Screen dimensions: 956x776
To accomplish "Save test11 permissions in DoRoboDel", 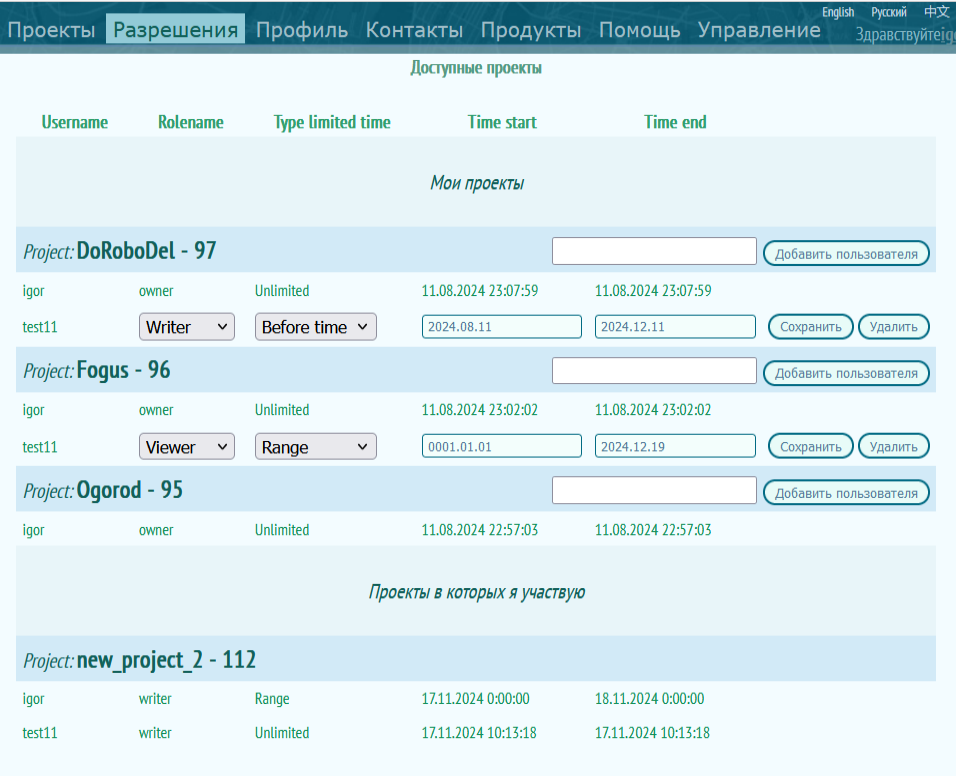I will [810, 327].
